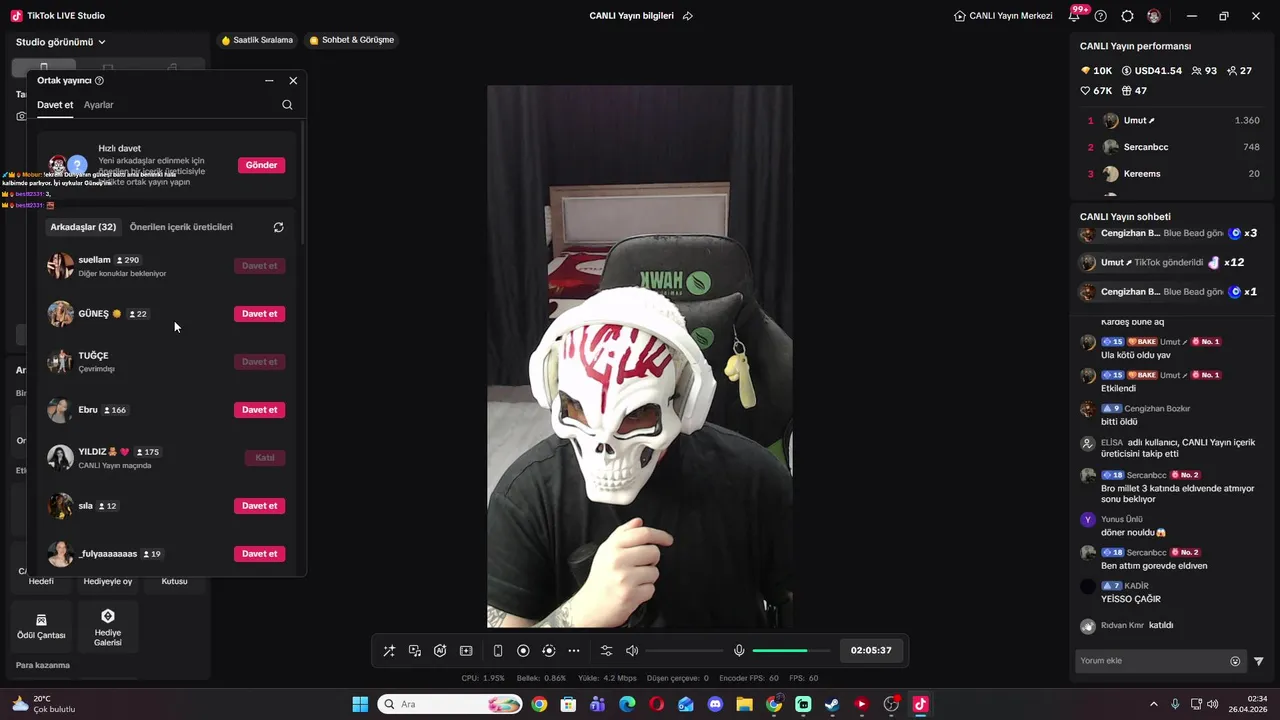Screen dimensions: 1280x720
Task: Open the audio mixer sliders icon
Action: (x=606, y=651)
